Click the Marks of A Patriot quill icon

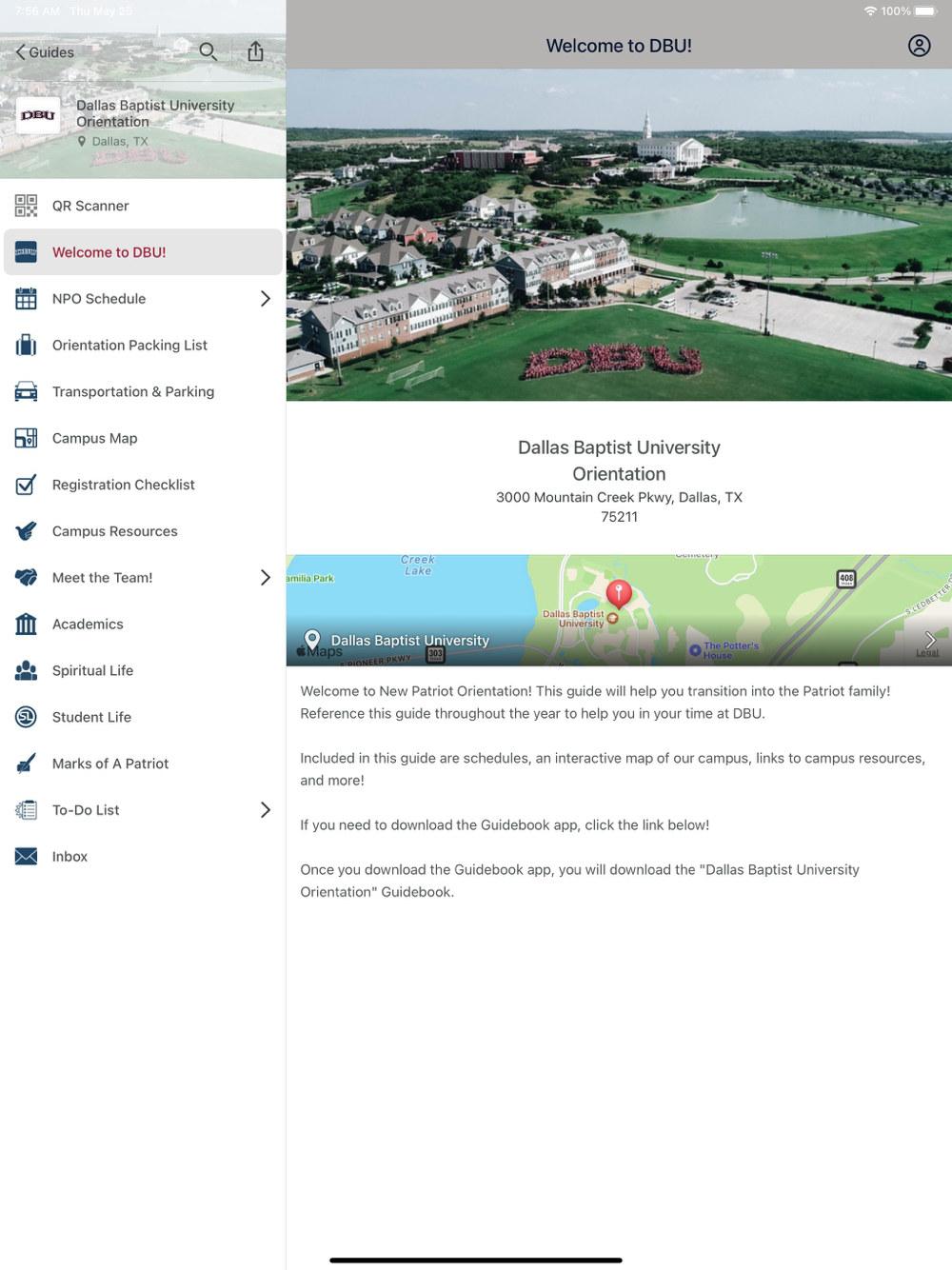pos(27,764)
